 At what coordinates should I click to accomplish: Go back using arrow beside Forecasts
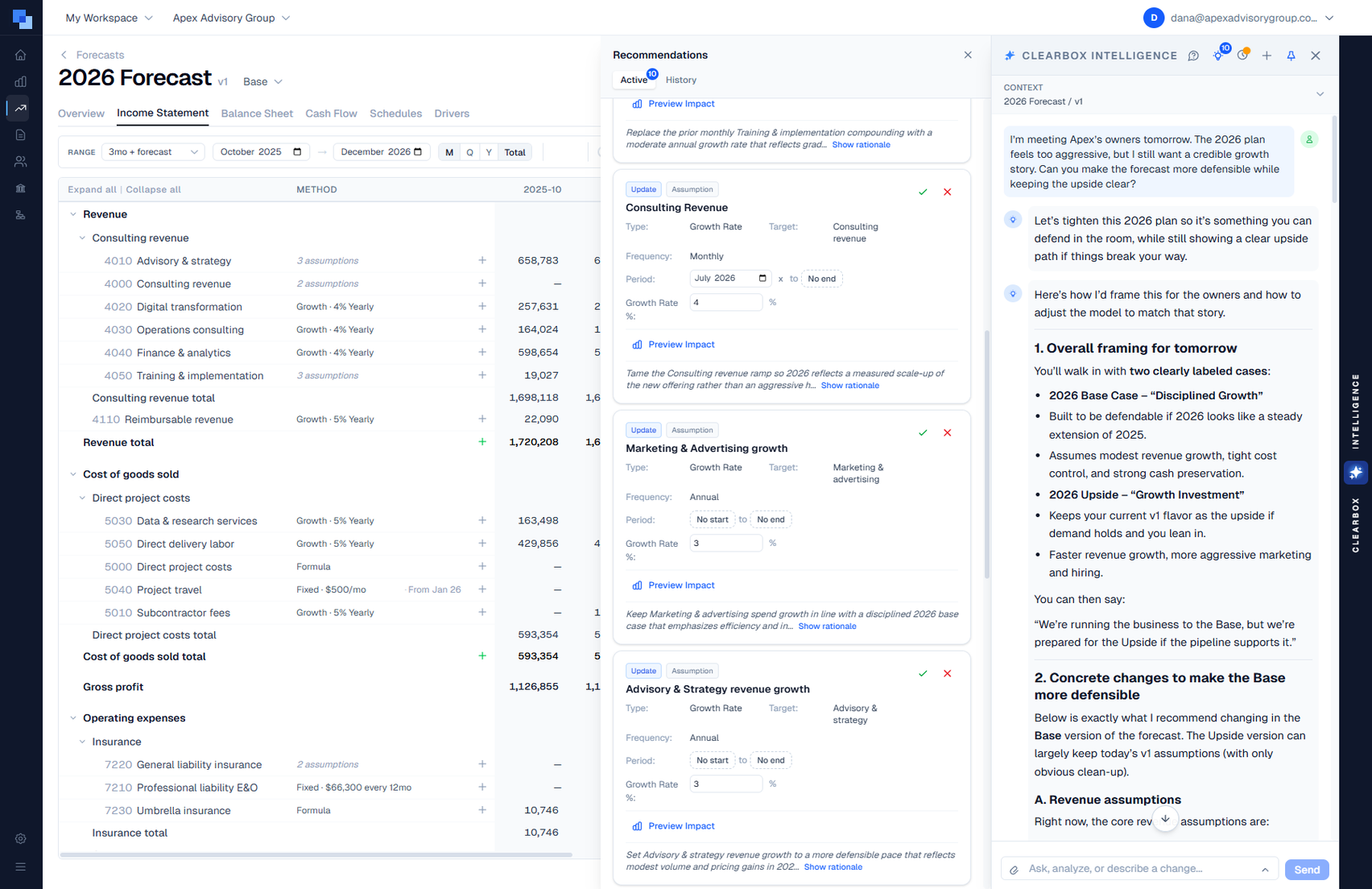click(x=64, y=55)
